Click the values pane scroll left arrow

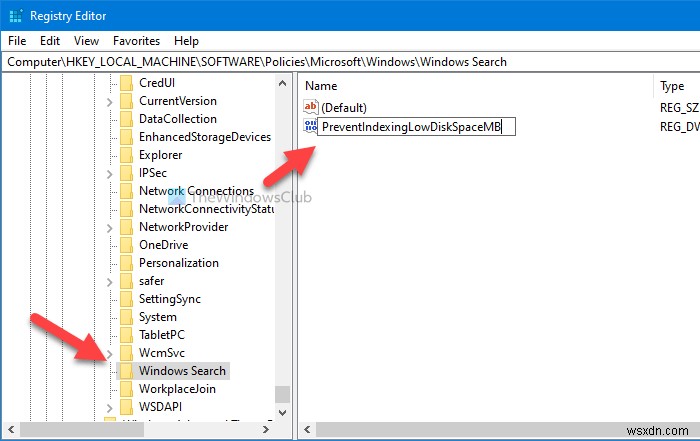(307, 430)
